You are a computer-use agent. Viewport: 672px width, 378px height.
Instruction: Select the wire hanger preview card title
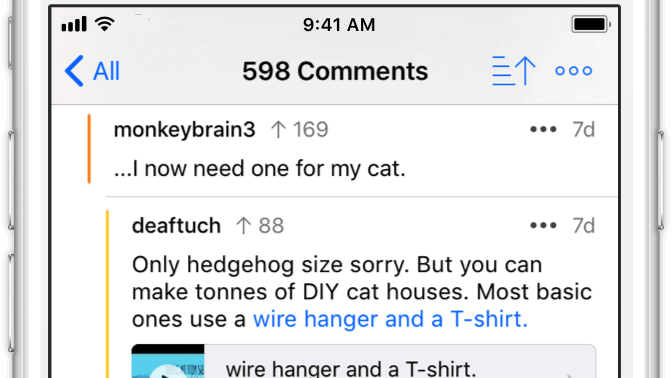351,368
